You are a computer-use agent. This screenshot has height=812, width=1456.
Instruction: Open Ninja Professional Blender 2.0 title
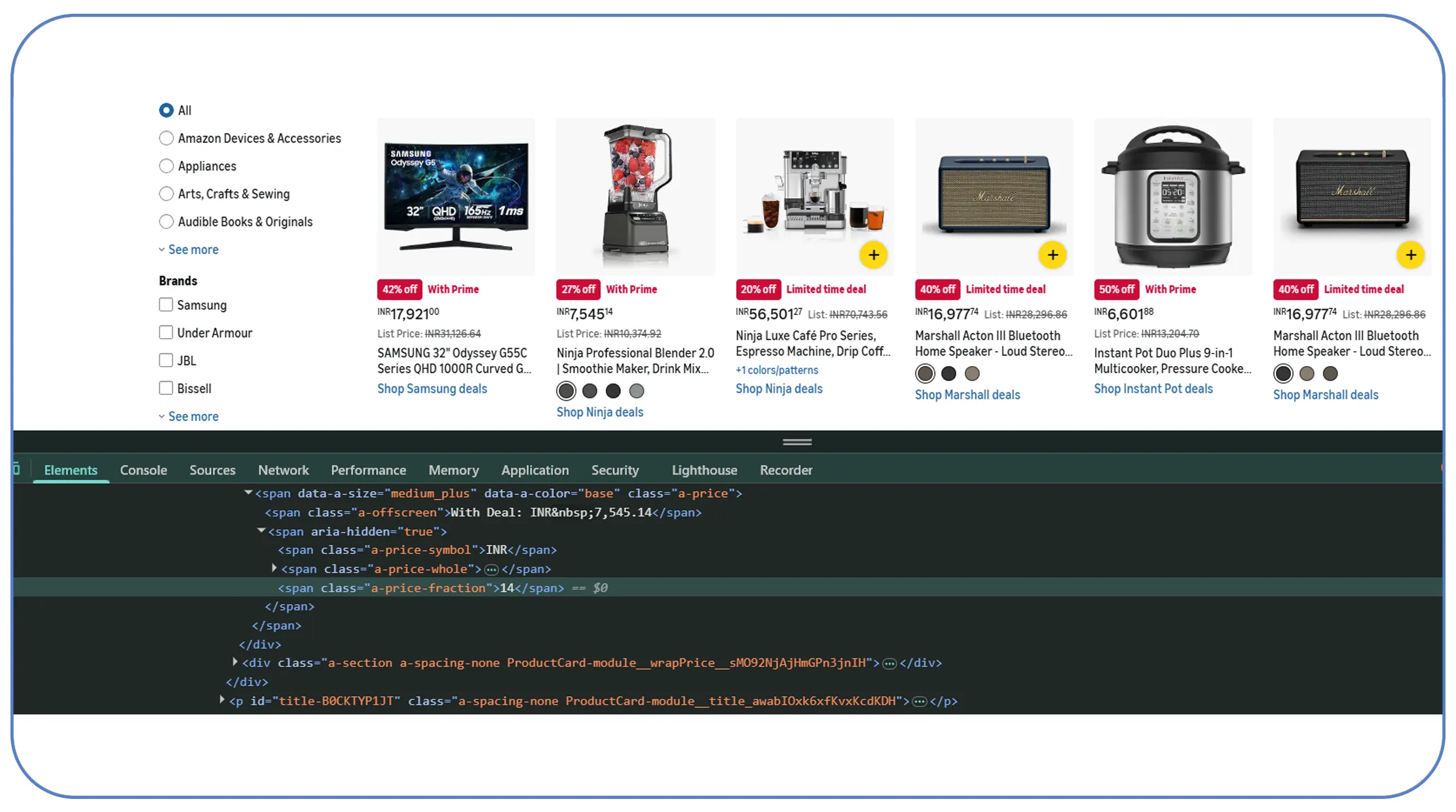click(x=635, y=361)
